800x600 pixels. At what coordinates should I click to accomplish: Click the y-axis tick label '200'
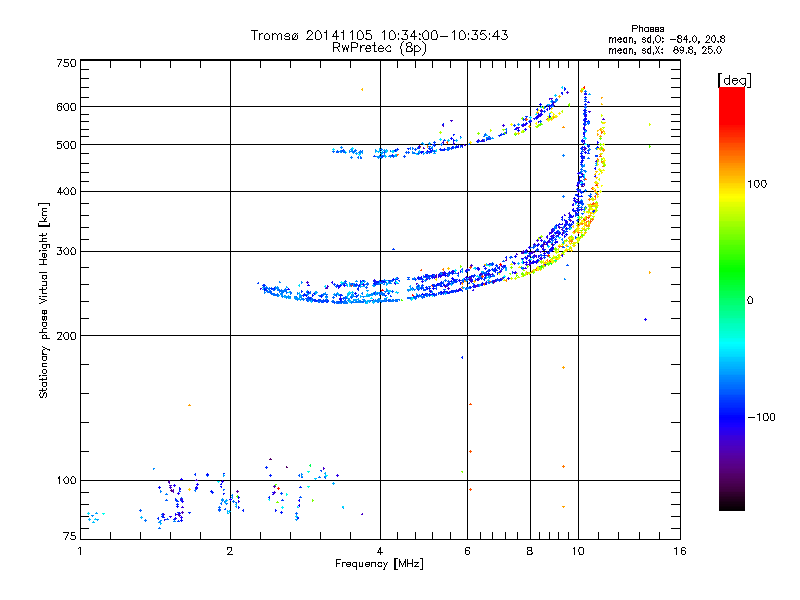(x=66, y=336)
